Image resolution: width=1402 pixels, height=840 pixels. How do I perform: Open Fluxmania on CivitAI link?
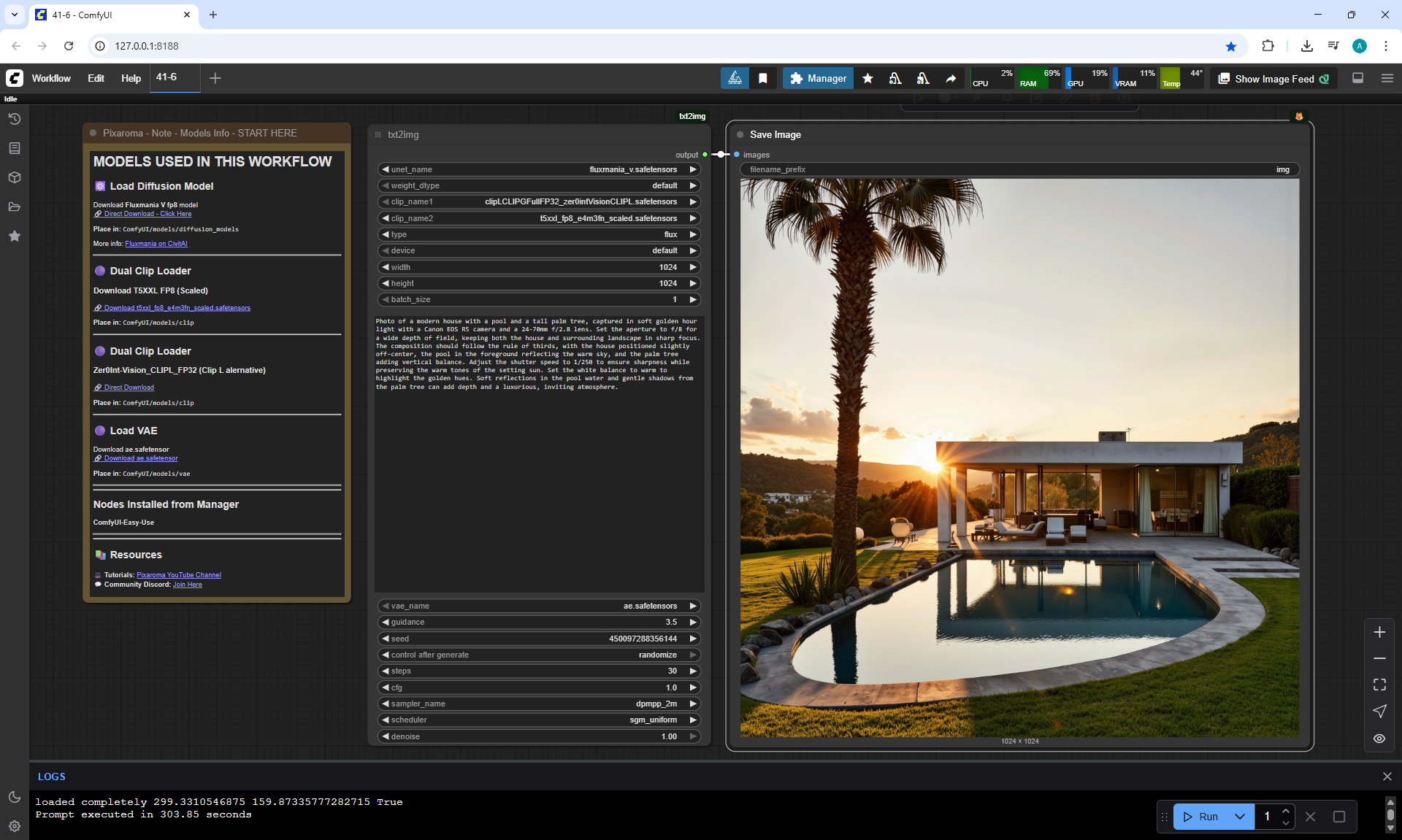click(156, 244)
